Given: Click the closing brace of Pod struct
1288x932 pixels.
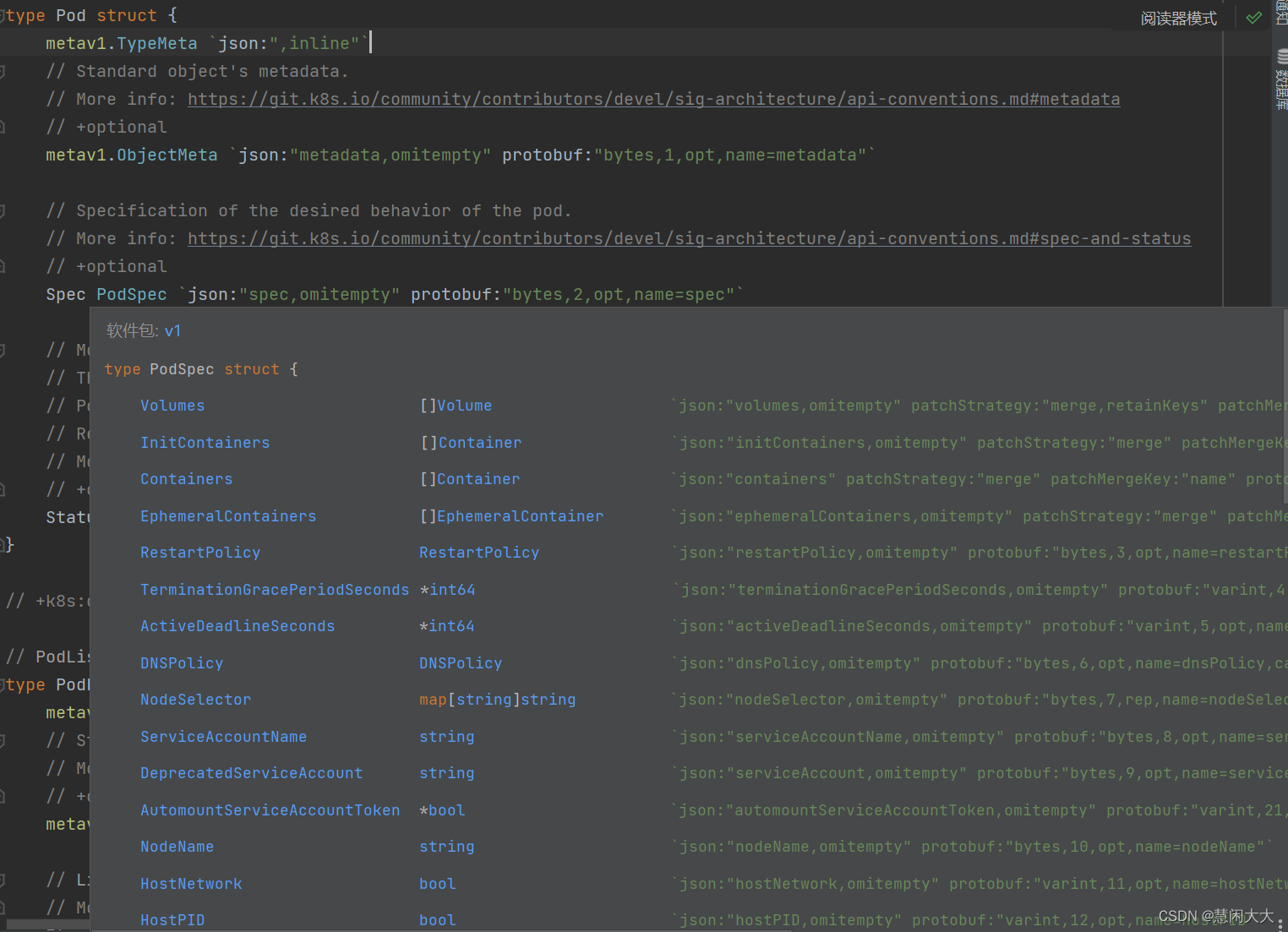Looking at the screenshot, I should [9, 545].
